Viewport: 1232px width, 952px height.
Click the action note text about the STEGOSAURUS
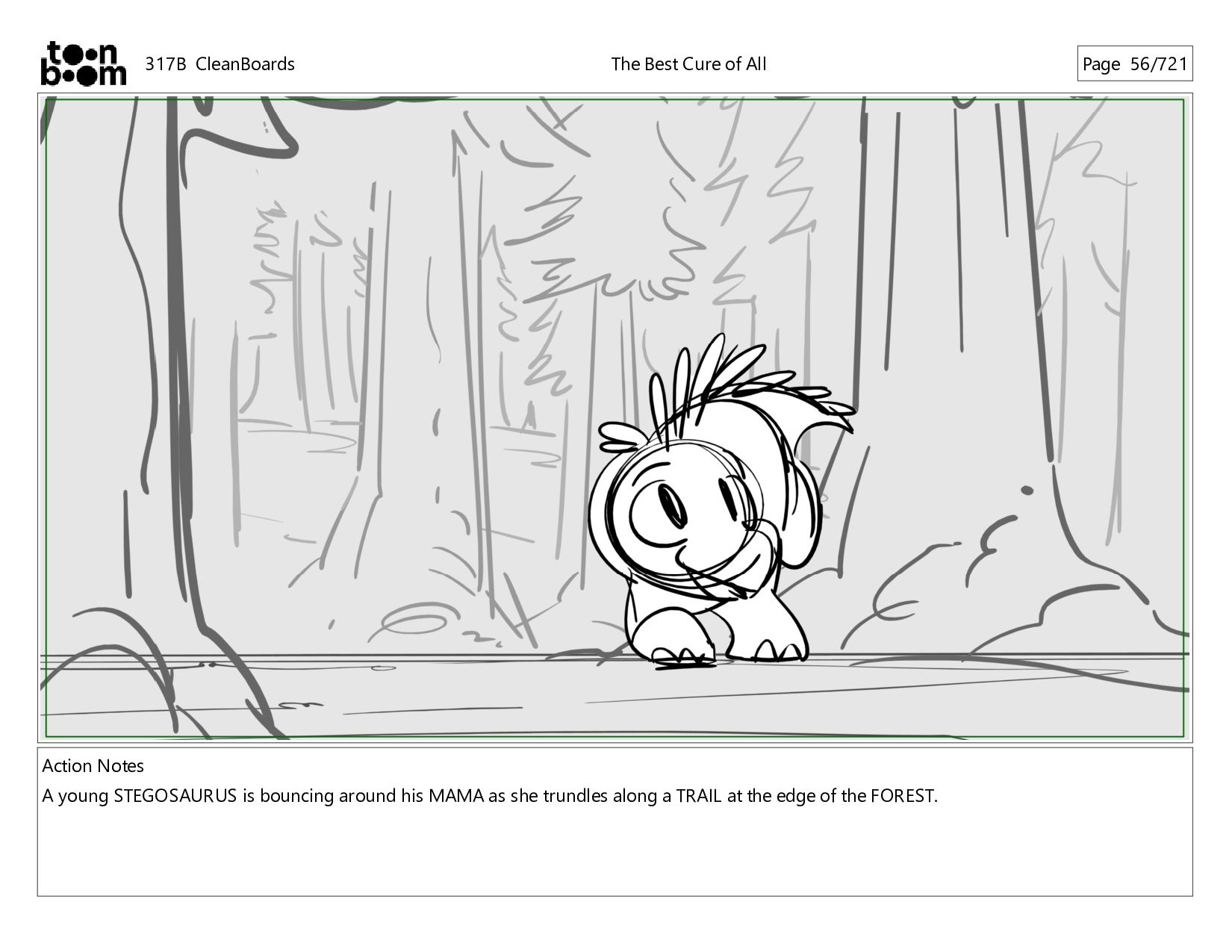490,796
